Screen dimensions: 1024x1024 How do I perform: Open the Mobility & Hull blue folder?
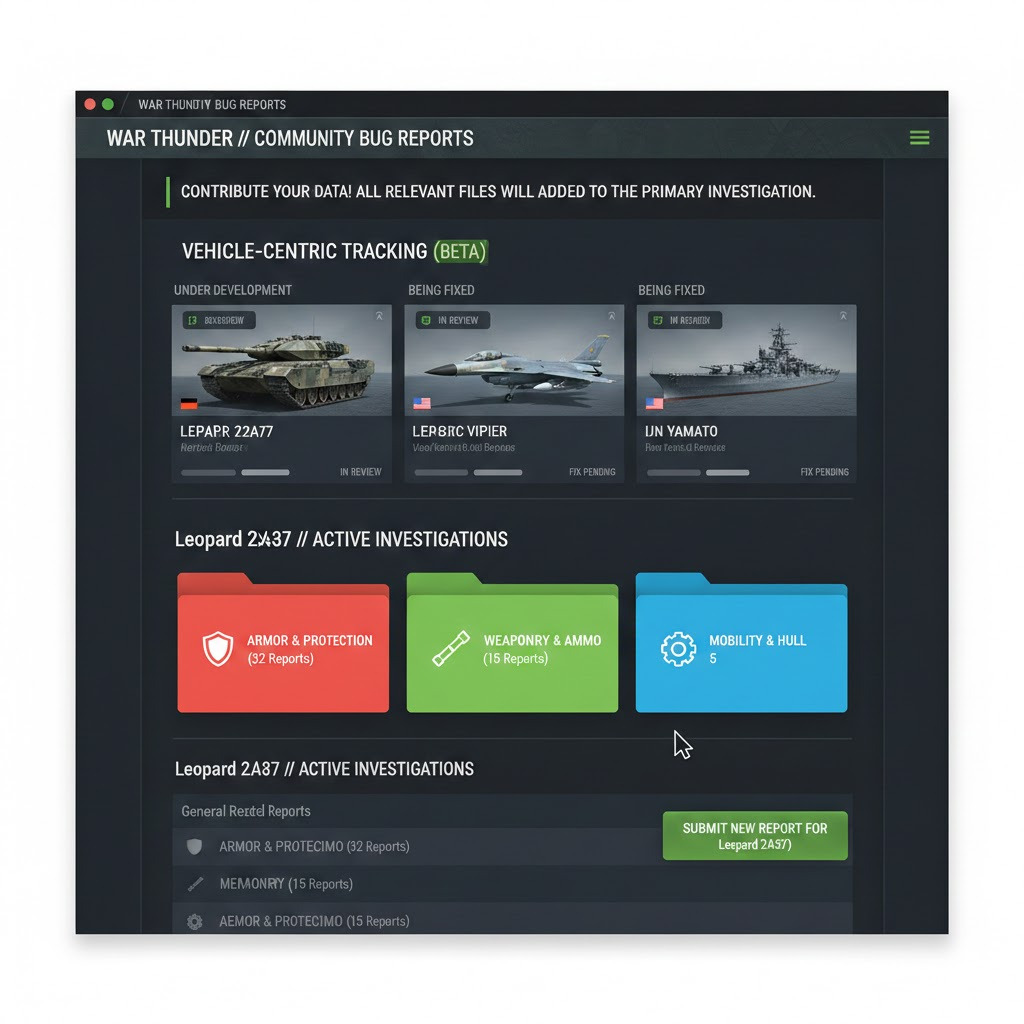click(741, 650)
